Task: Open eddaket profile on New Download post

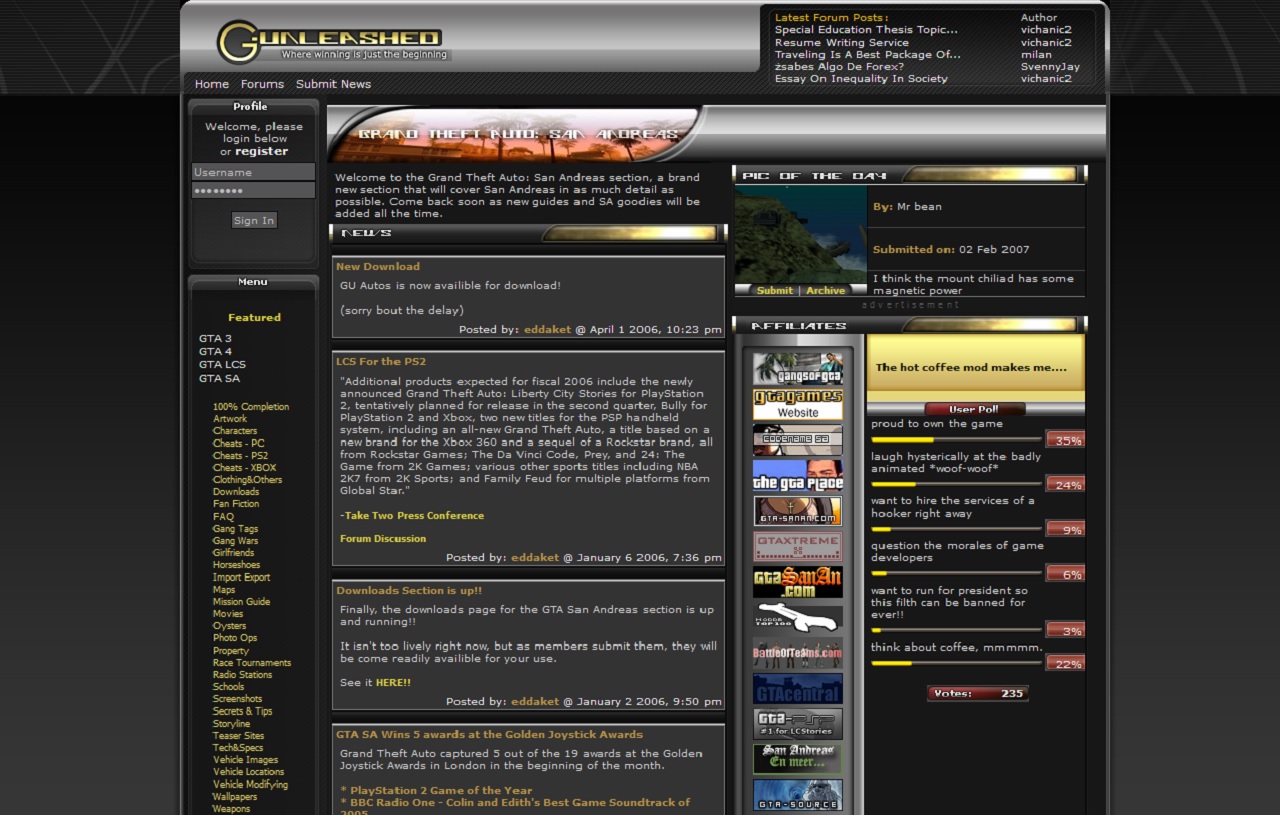Action: pos(547,330)
